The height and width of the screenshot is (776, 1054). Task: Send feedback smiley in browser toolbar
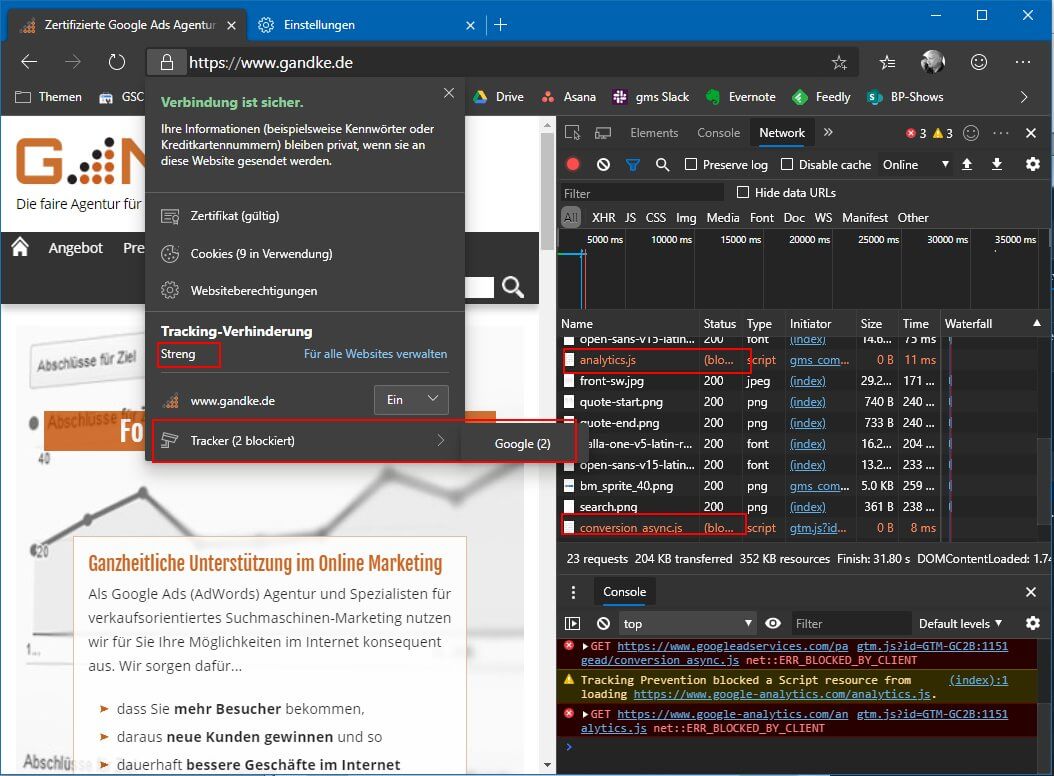[x=979, y=62]
